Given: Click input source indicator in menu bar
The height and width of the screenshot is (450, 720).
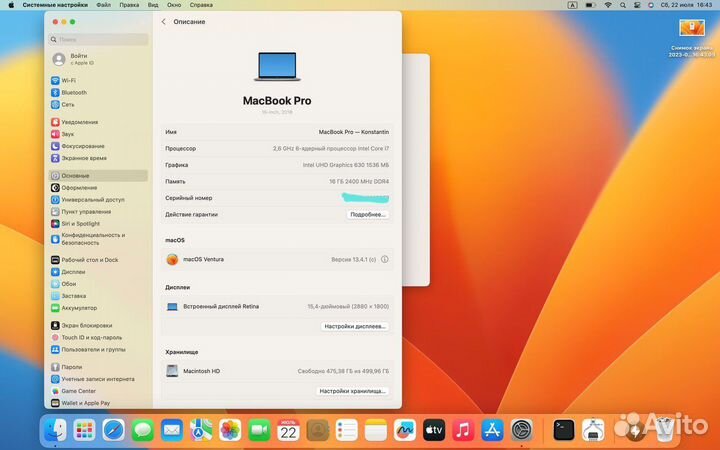Looking at the screenshot, I should click(572, 5).
